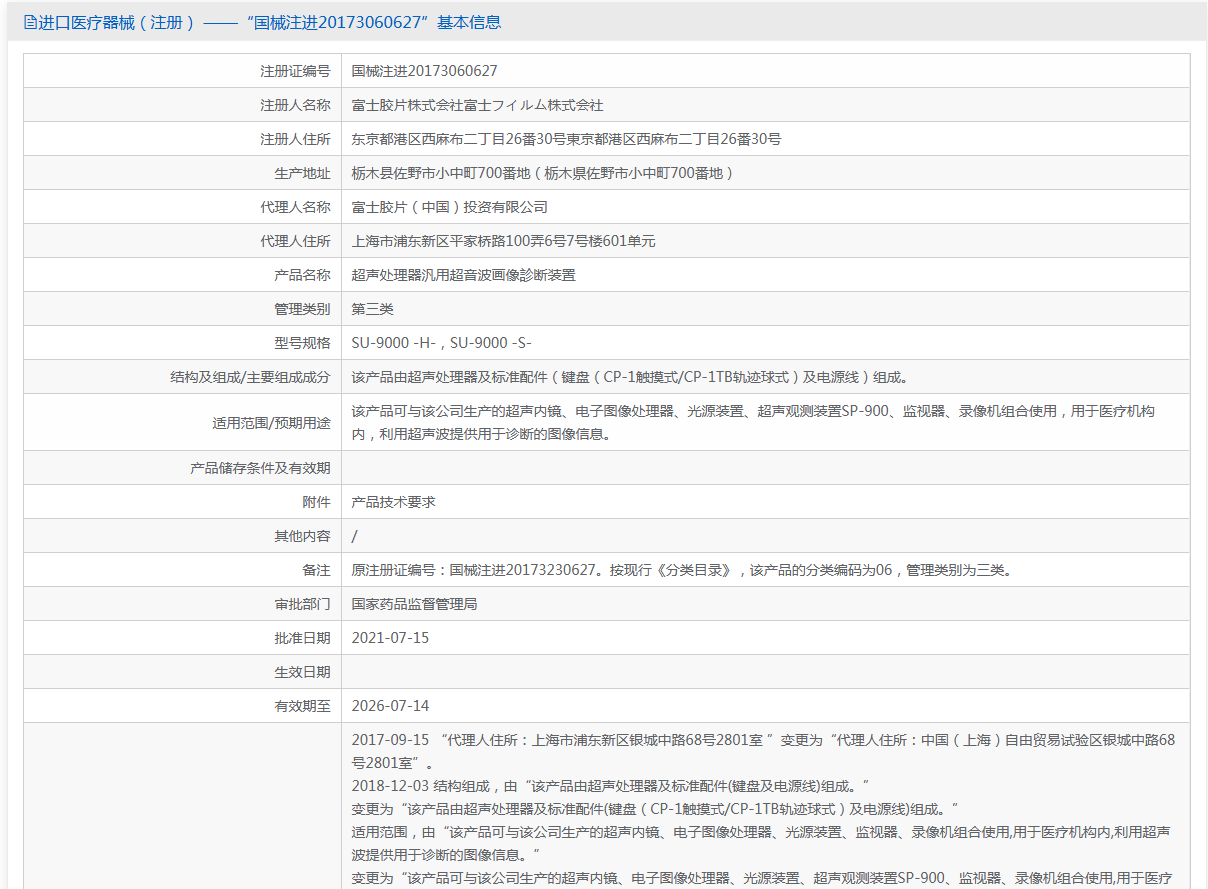
Task: Select product name 超声处理器汎用超音波画像診断装置
Action: coord(464,275)
